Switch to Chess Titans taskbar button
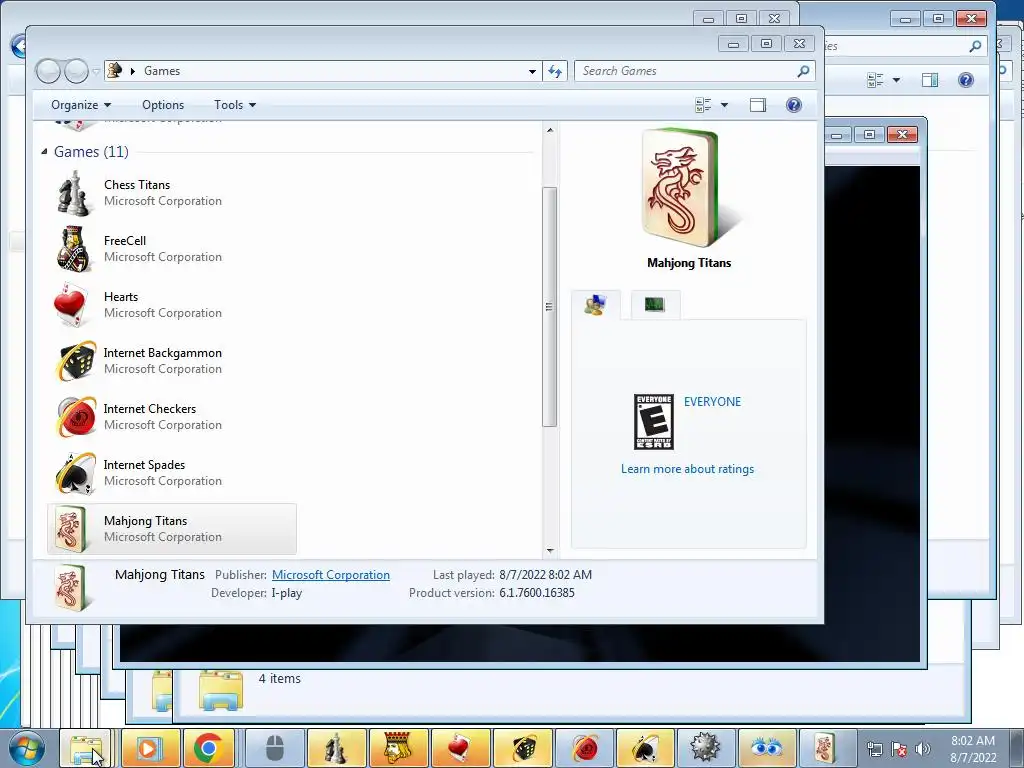Screen dimensions: 1024x768 [336, 748]
